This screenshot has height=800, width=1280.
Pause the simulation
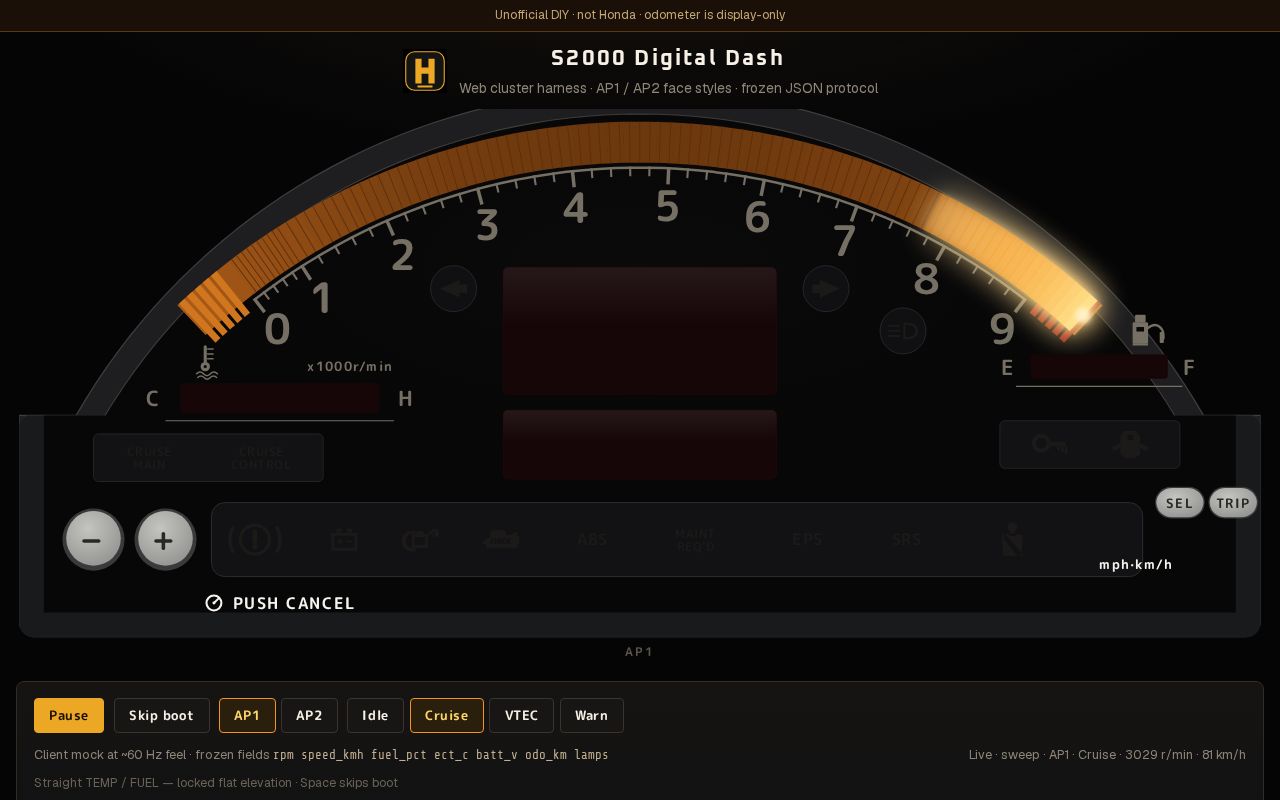[x=69, y=716]
